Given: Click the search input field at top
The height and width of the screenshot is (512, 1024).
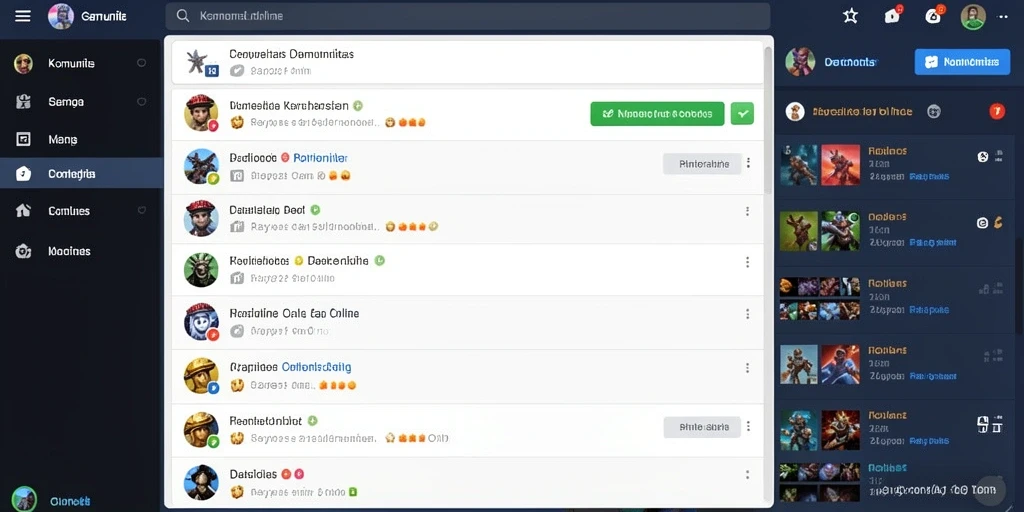Looking at the screenshot, I should pos(468,16).
